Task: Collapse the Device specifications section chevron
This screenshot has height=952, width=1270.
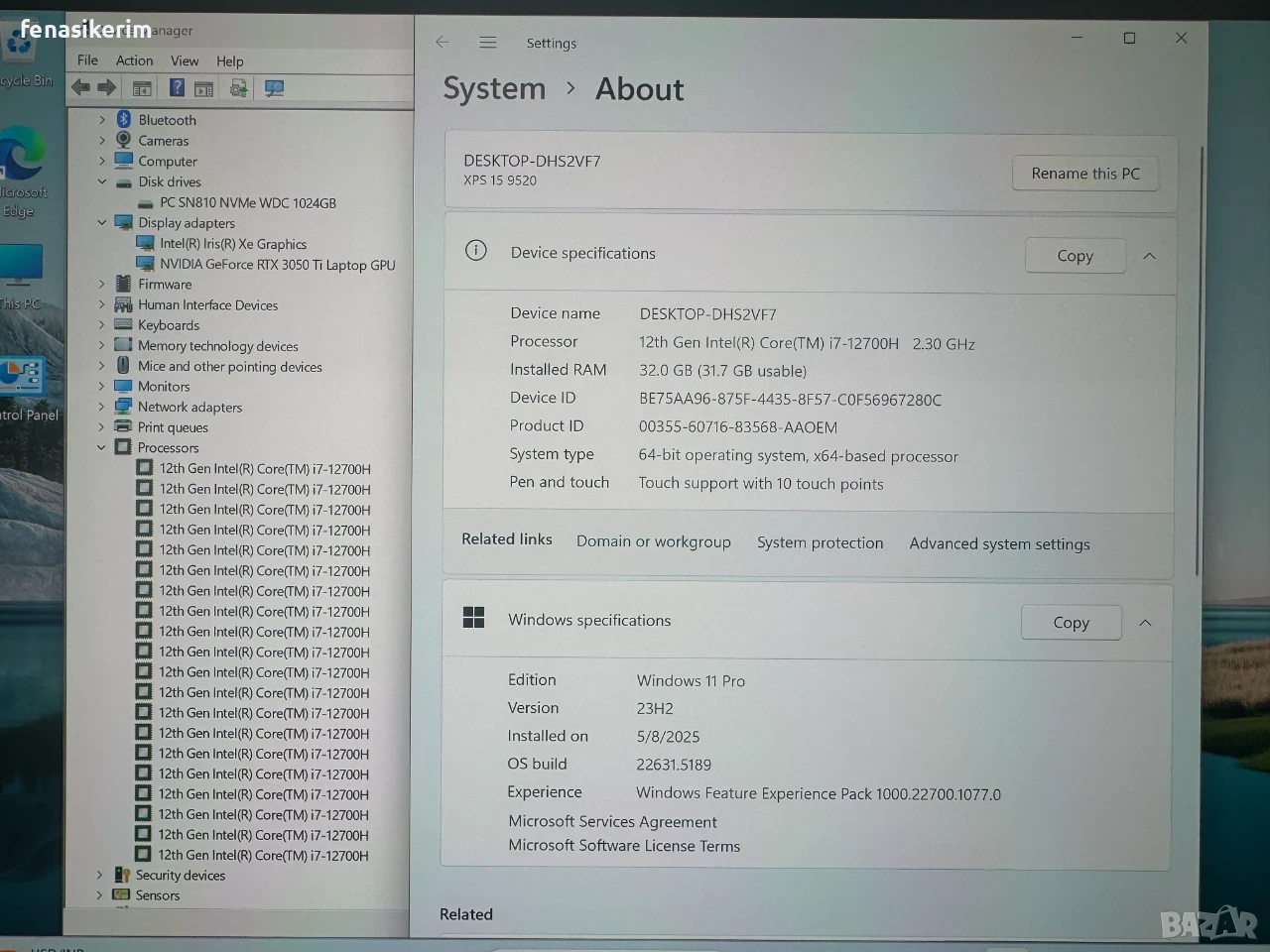Action: coord(1150,256)
